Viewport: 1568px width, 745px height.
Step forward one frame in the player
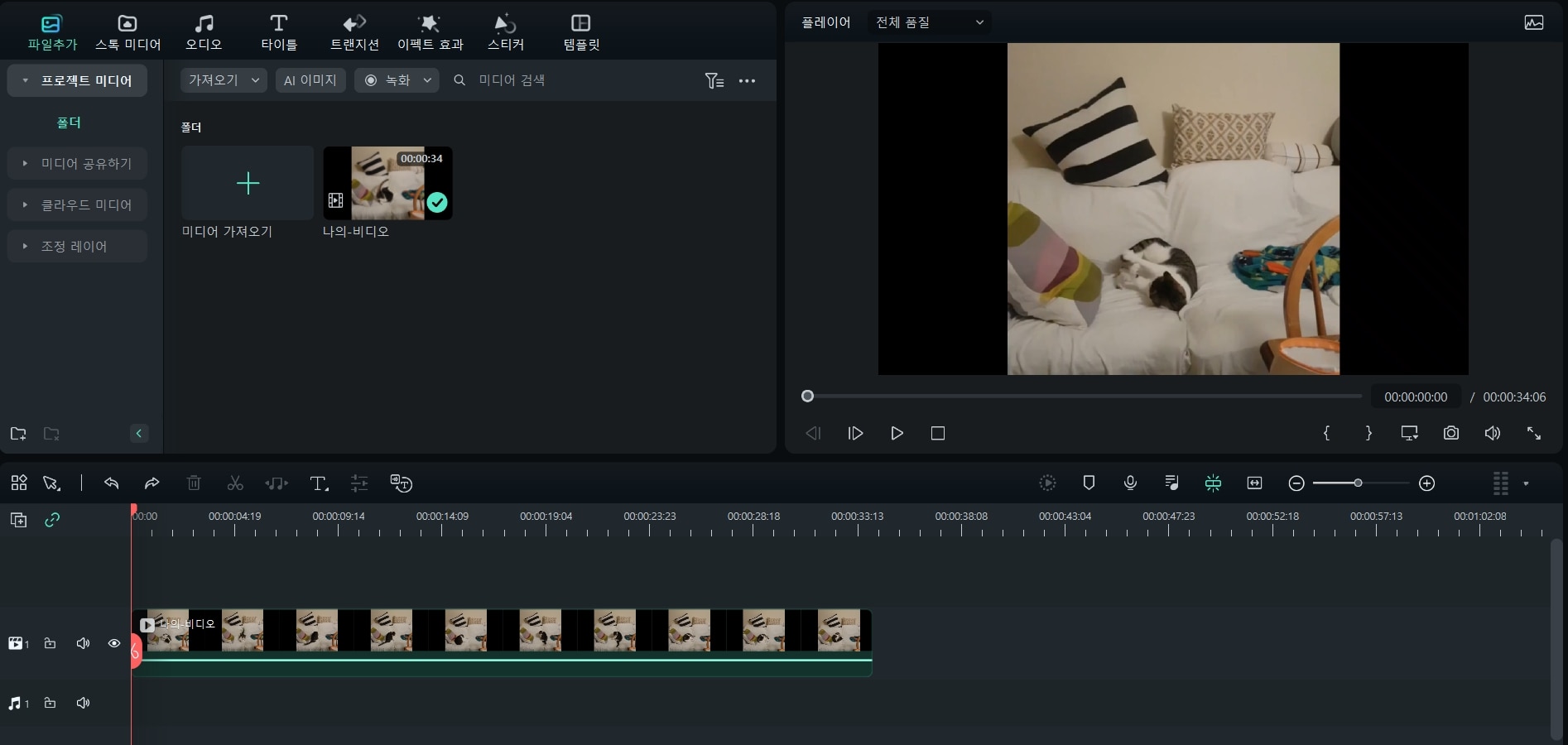point(855,433)
